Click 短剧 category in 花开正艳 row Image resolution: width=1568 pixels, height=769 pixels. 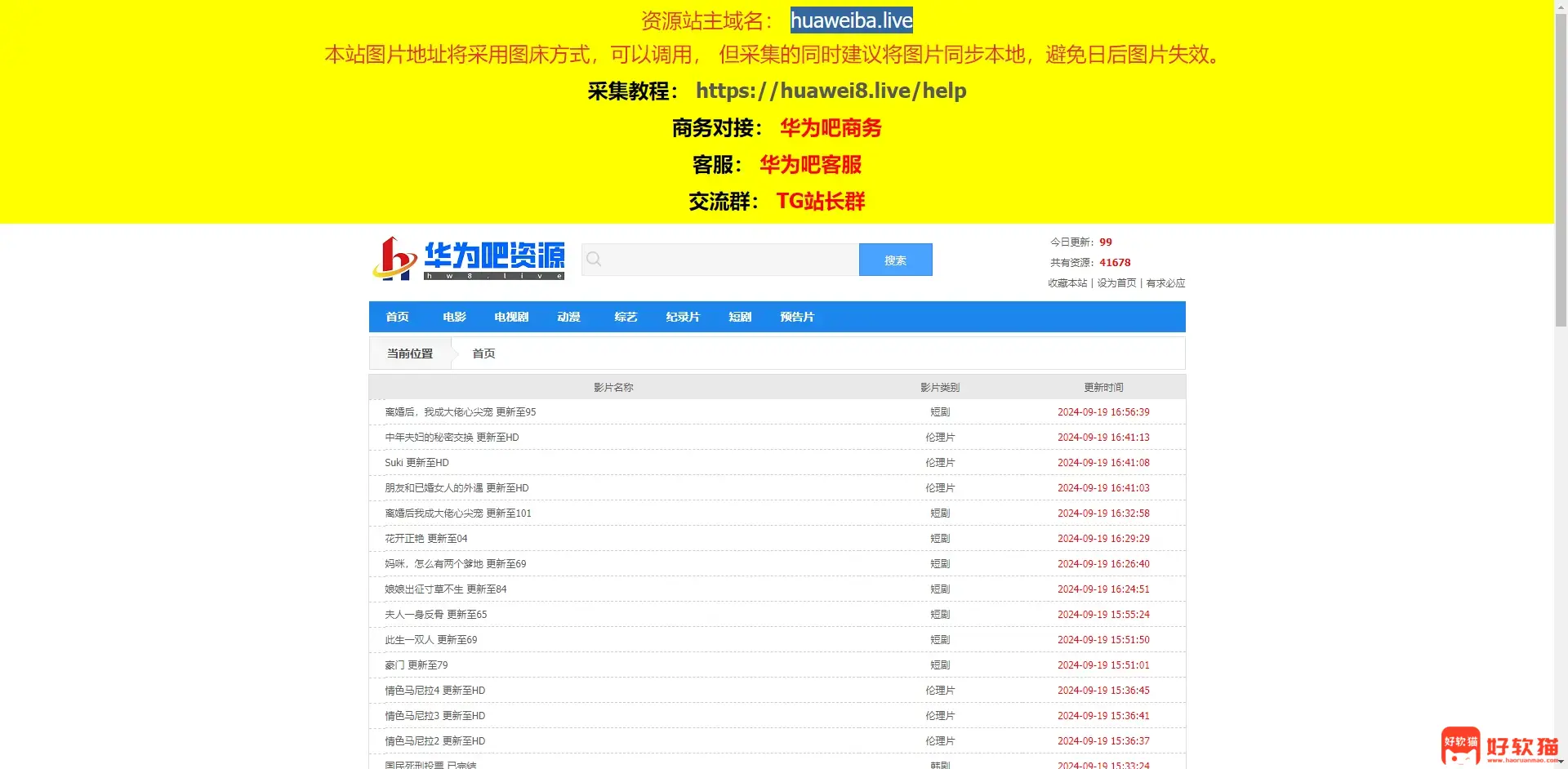click(940, 539)
